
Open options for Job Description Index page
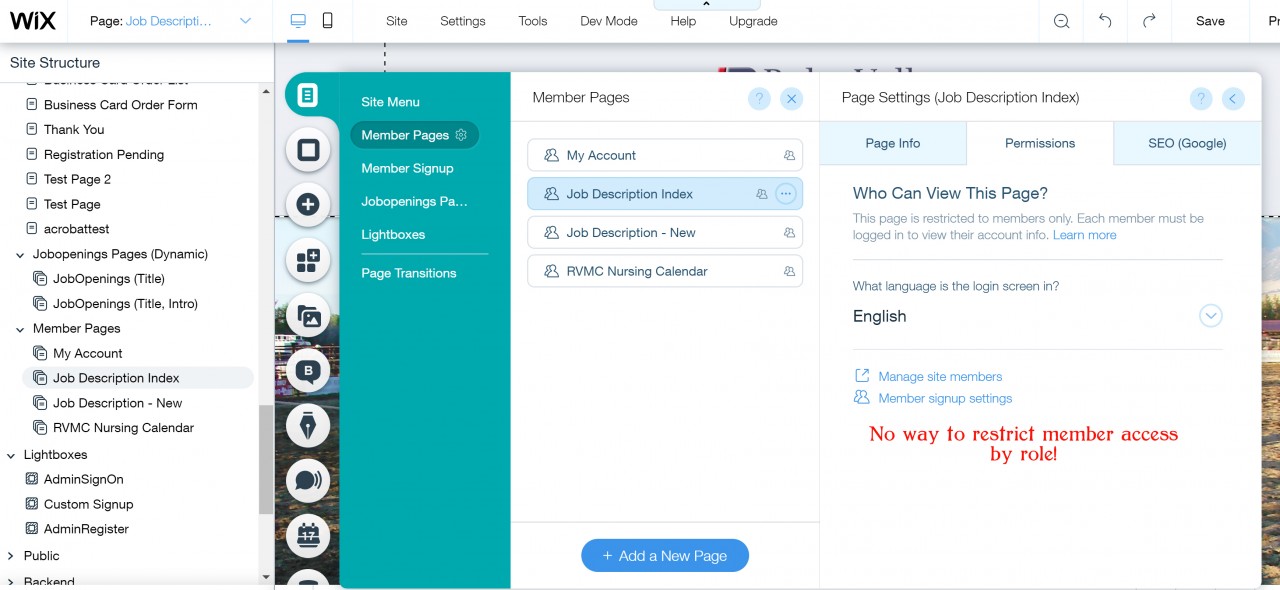point(786,194)
